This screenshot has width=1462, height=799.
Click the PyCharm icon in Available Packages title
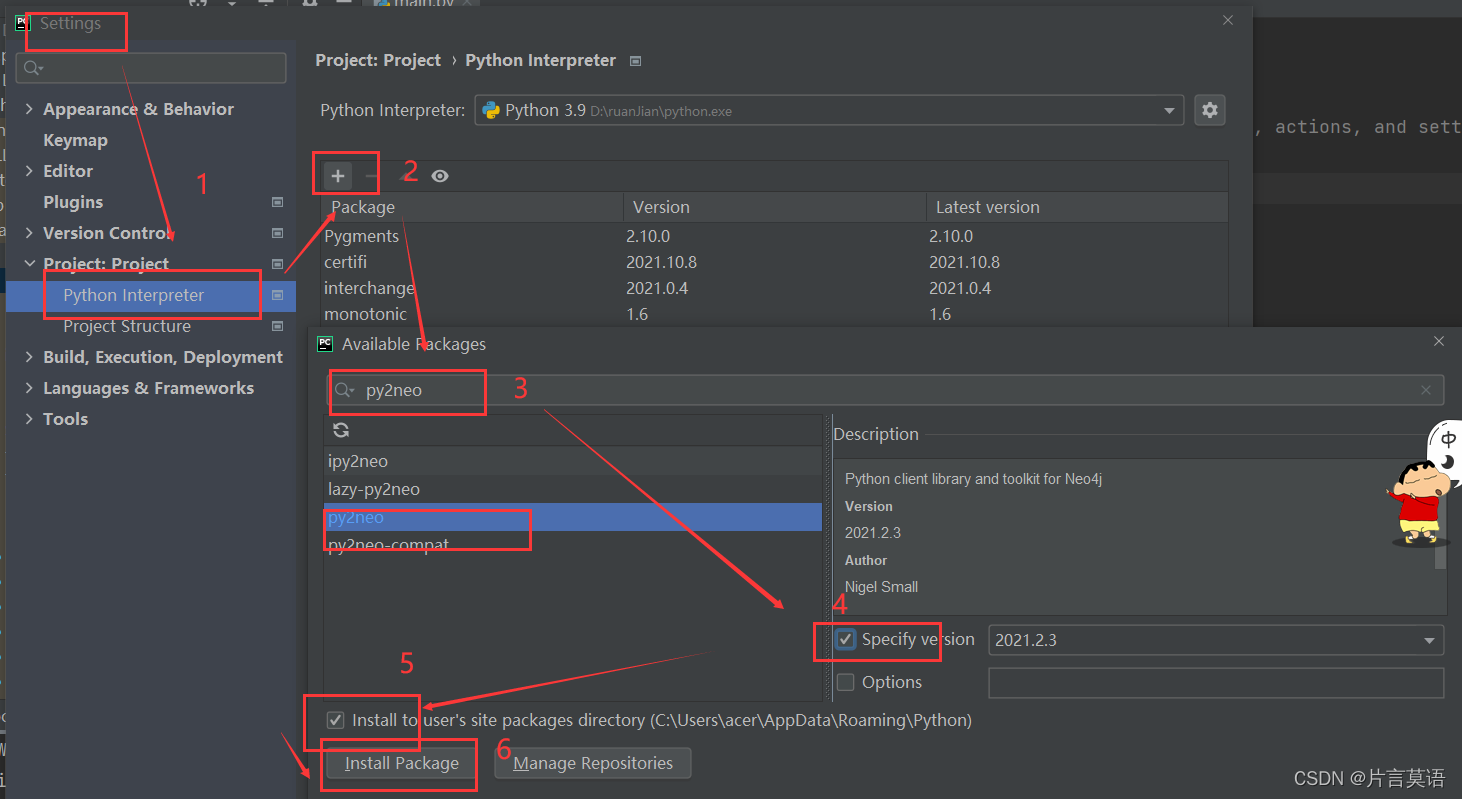pyautogui.click(x=325, y=344)
